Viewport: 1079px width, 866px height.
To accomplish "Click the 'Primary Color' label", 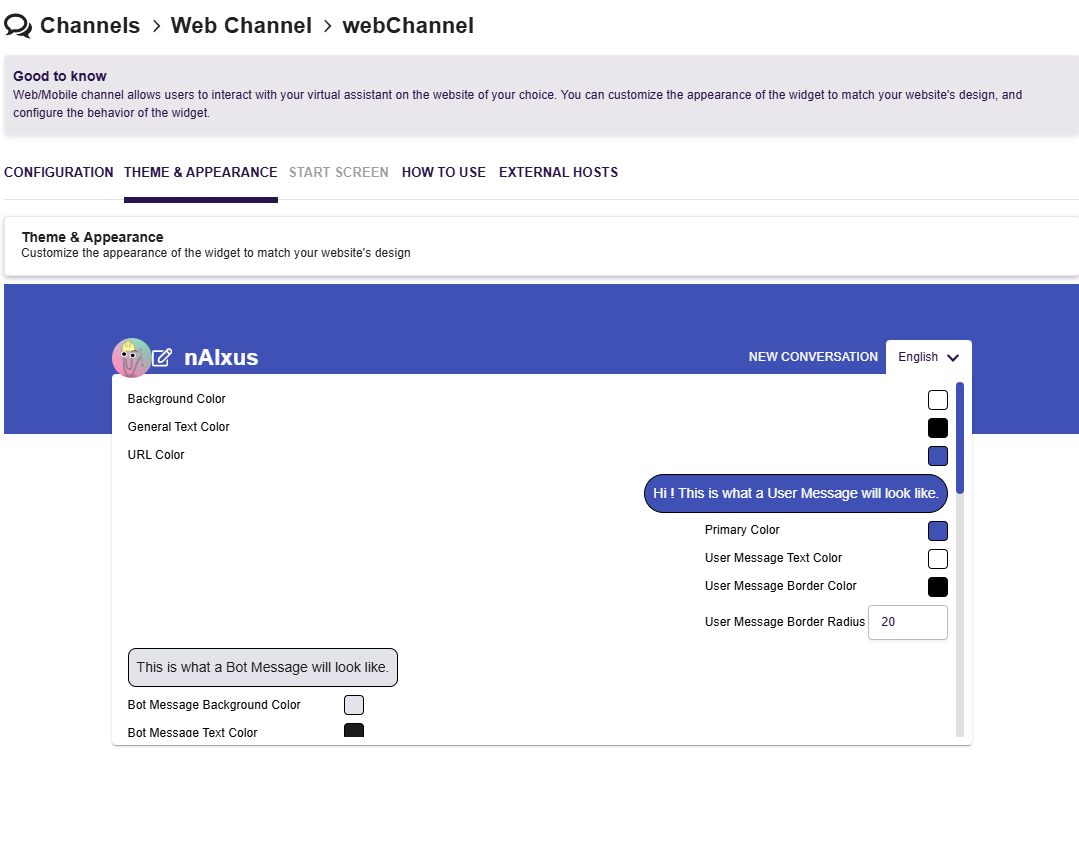I will tap(742, 530).
